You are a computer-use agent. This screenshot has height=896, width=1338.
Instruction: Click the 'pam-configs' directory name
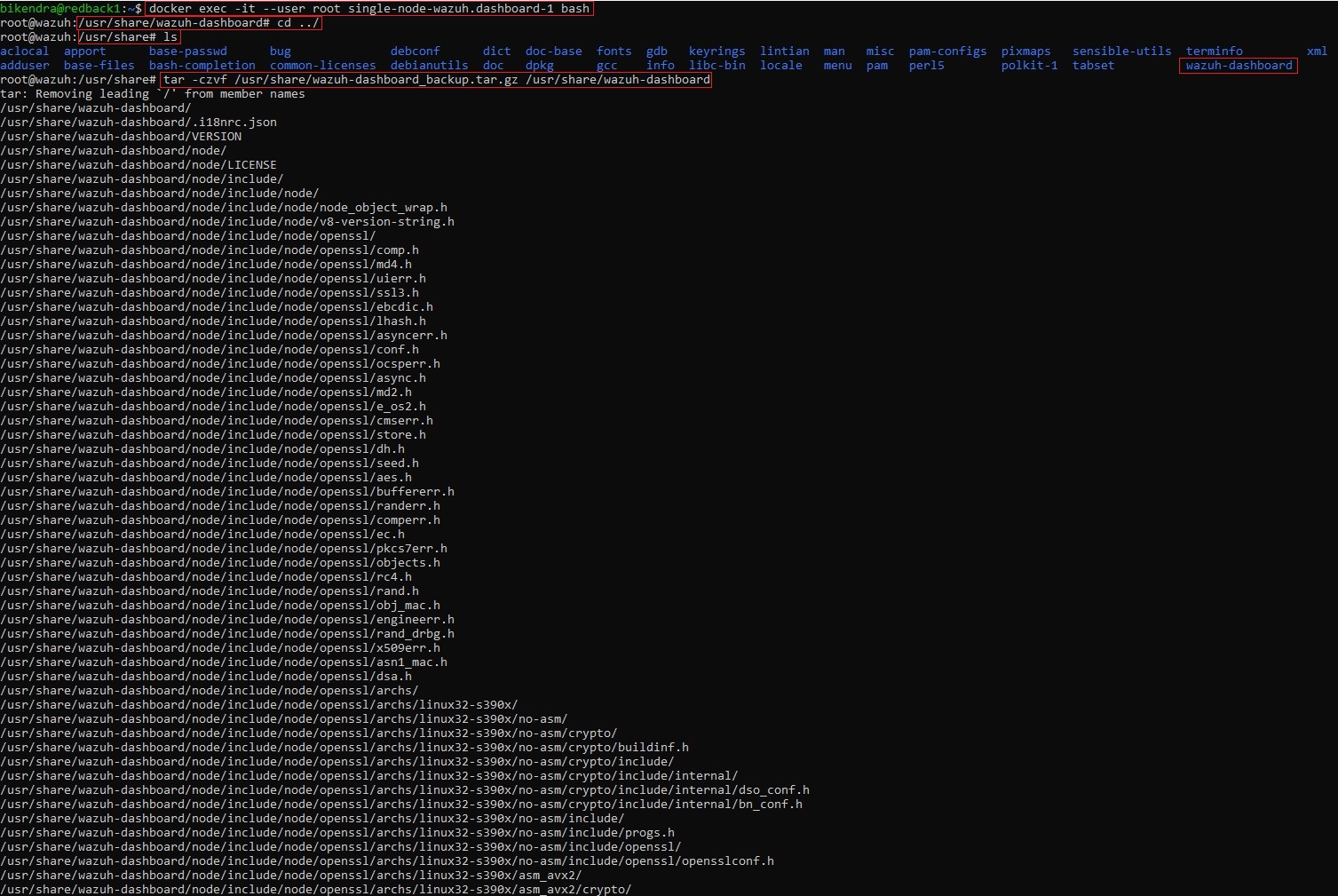click(948, 51)
